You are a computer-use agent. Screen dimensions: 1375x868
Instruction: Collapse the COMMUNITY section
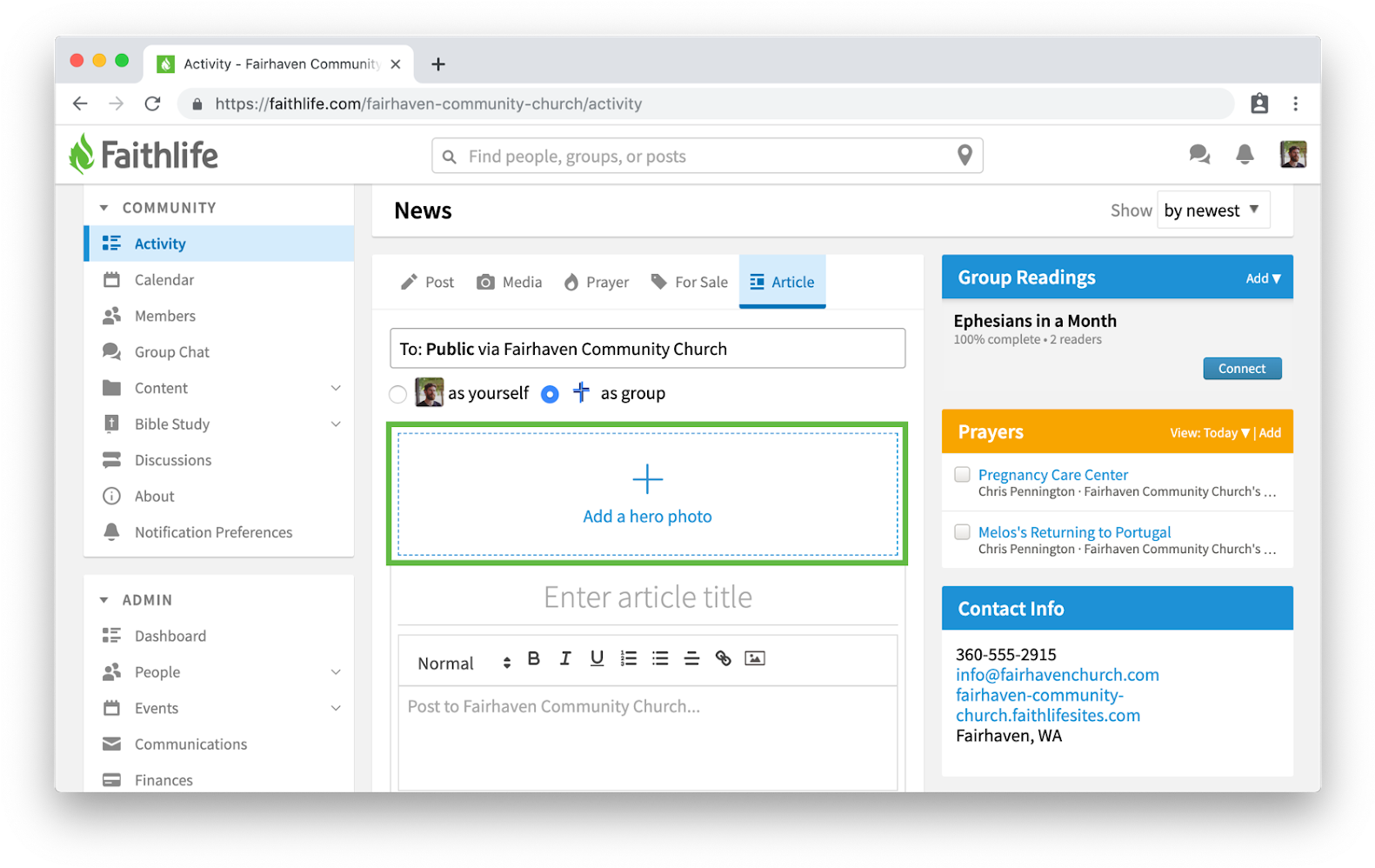coord(104,208)
